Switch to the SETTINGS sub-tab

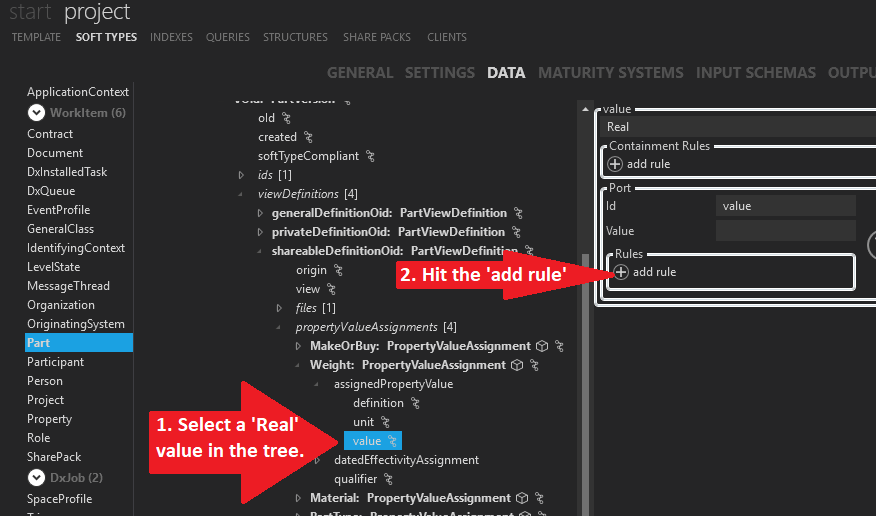440,73
